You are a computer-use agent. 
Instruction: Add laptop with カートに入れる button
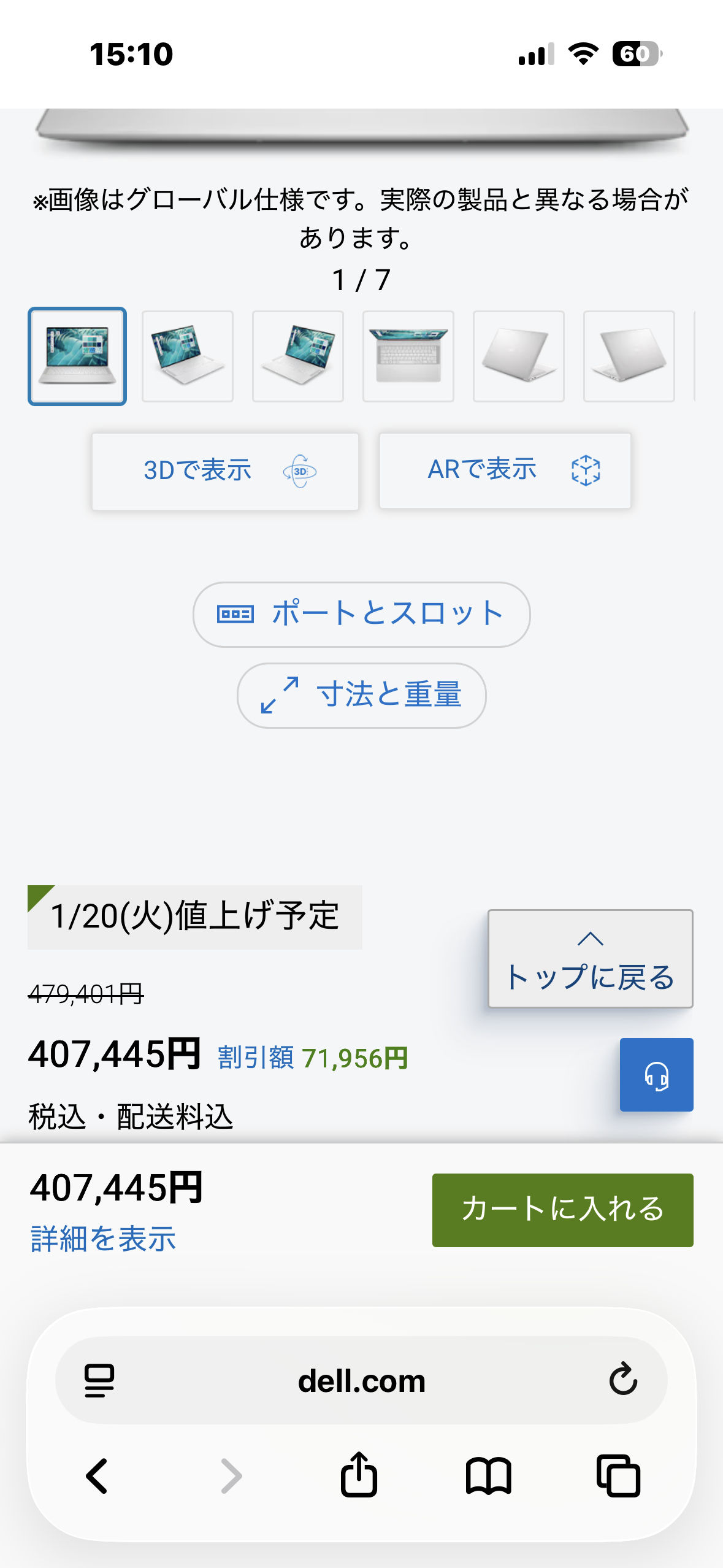(562, 1210)
